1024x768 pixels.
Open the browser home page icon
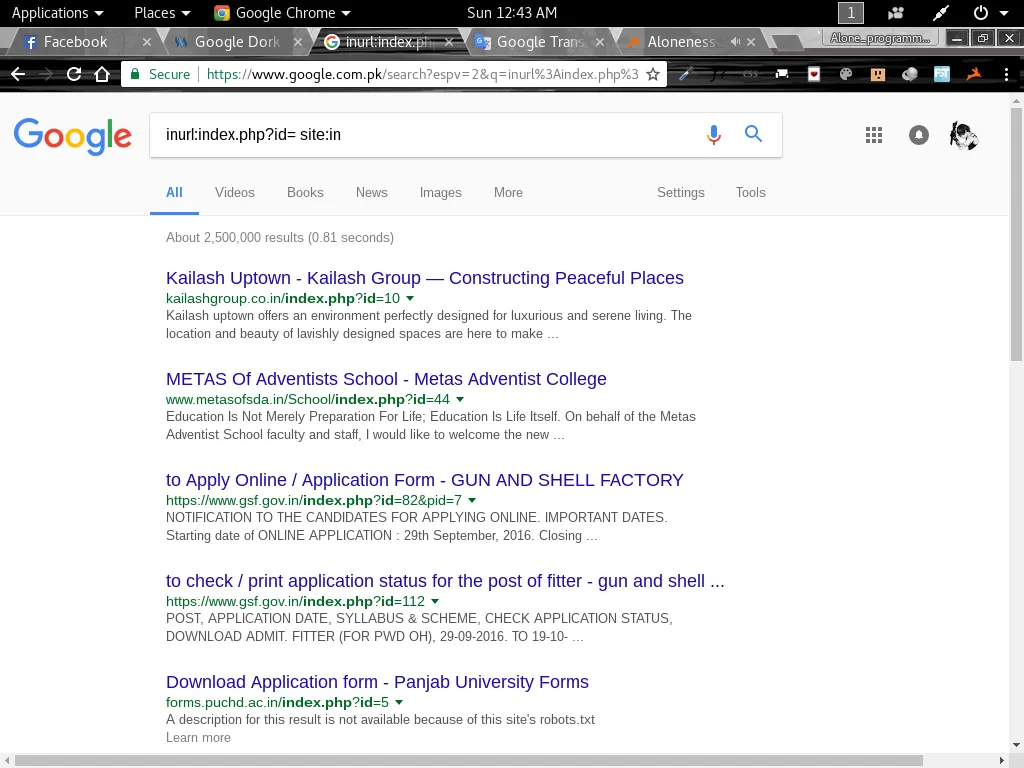(102, 74)
